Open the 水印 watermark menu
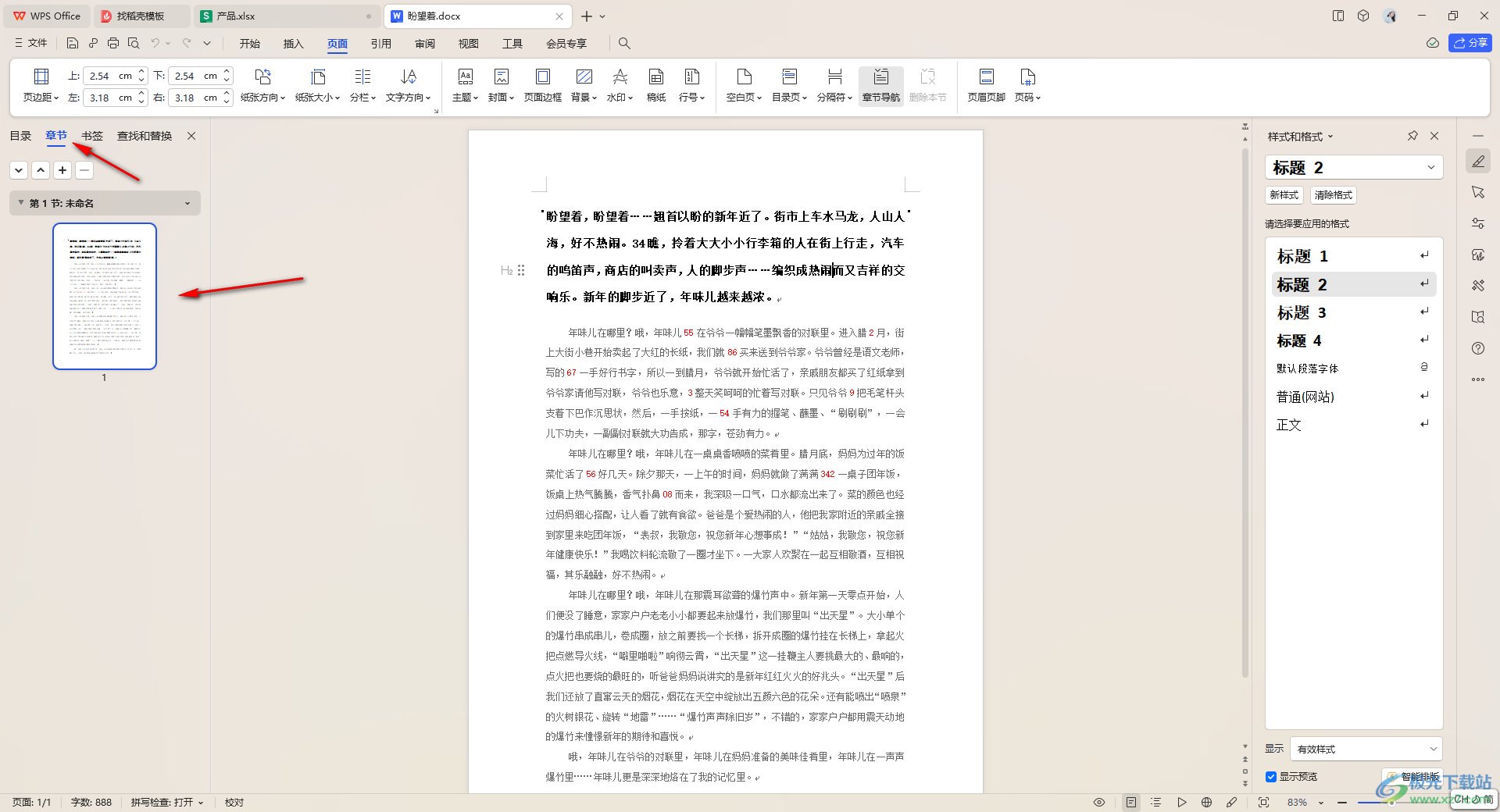Viewport: 1500px width, 812px height. coord(620,85)
